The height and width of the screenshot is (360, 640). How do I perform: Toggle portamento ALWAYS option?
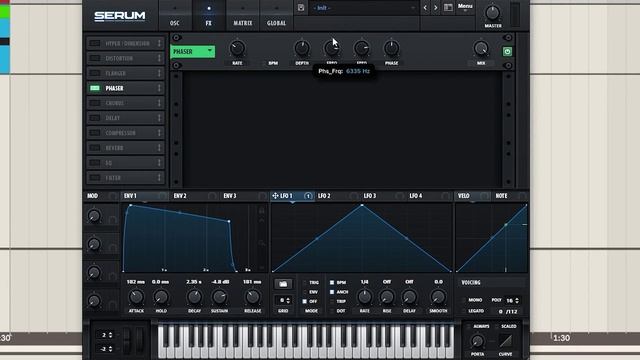click(469, 327)
